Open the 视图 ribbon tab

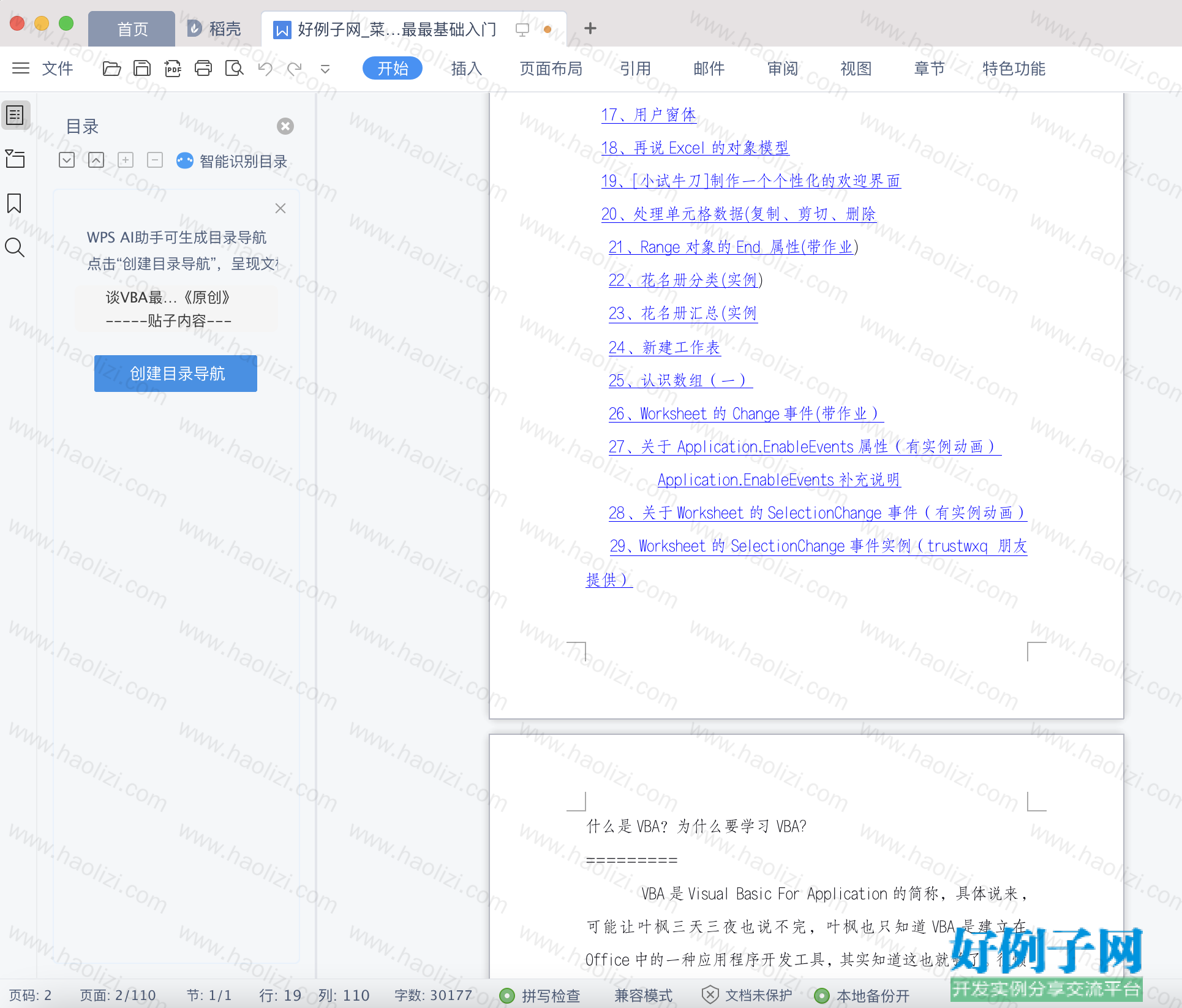tap(856, 68)
